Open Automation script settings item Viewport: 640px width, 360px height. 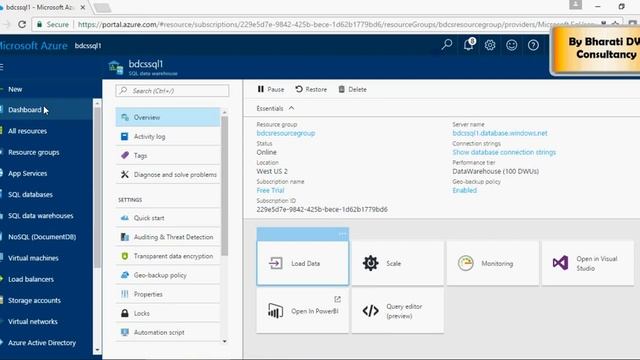pyautogui.click(x=168, y=332)
